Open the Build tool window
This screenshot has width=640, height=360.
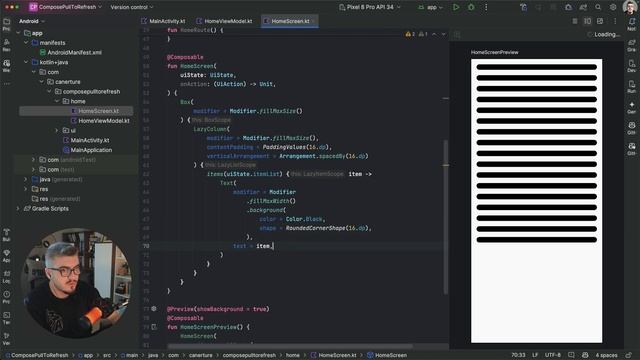(7, 235)
